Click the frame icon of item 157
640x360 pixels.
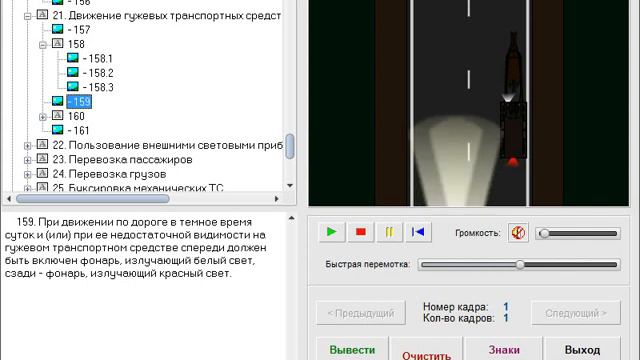pyautogui.click(x=58, y=29)
